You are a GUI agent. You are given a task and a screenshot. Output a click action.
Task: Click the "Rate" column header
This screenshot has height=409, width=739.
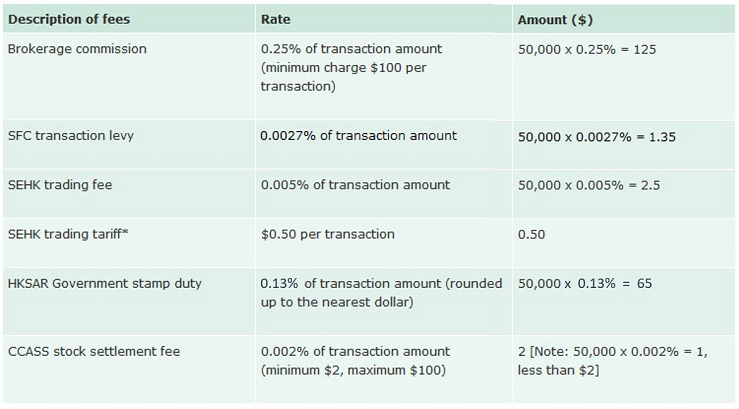click(x=276, y=19)
